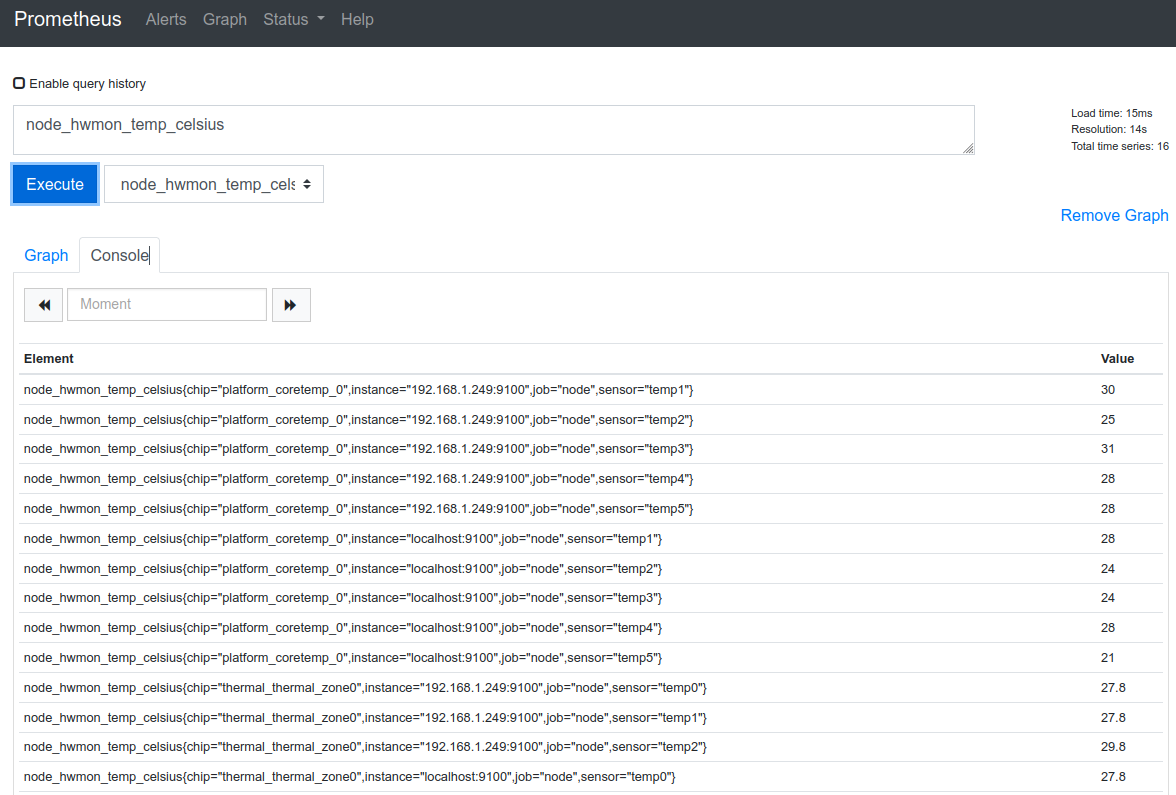Click inside the query expression text area
The width and height of the screenshot is (1176, 795).
(x=493, y=130)
